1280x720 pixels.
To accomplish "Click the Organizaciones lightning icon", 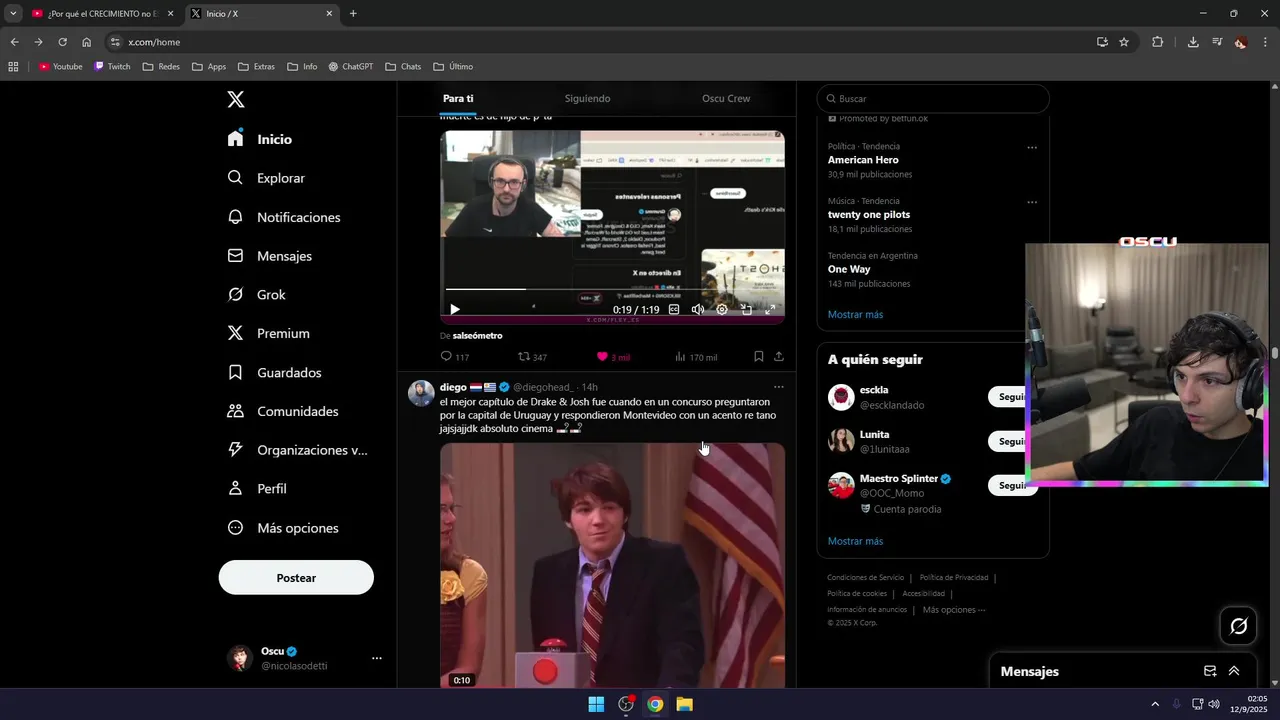I will [x=235, y=450].
